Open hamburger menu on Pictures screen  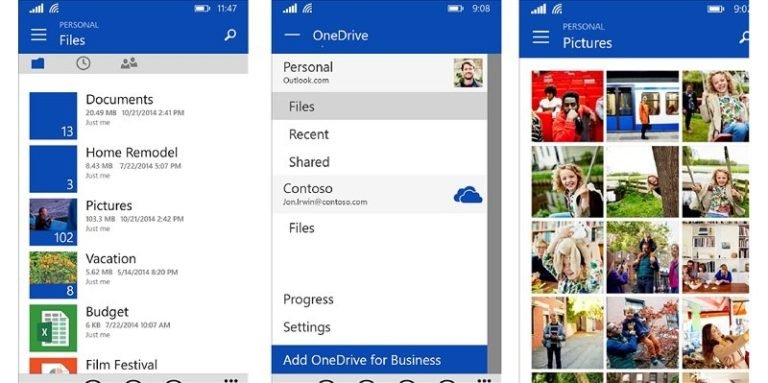[x=541, y=37]
